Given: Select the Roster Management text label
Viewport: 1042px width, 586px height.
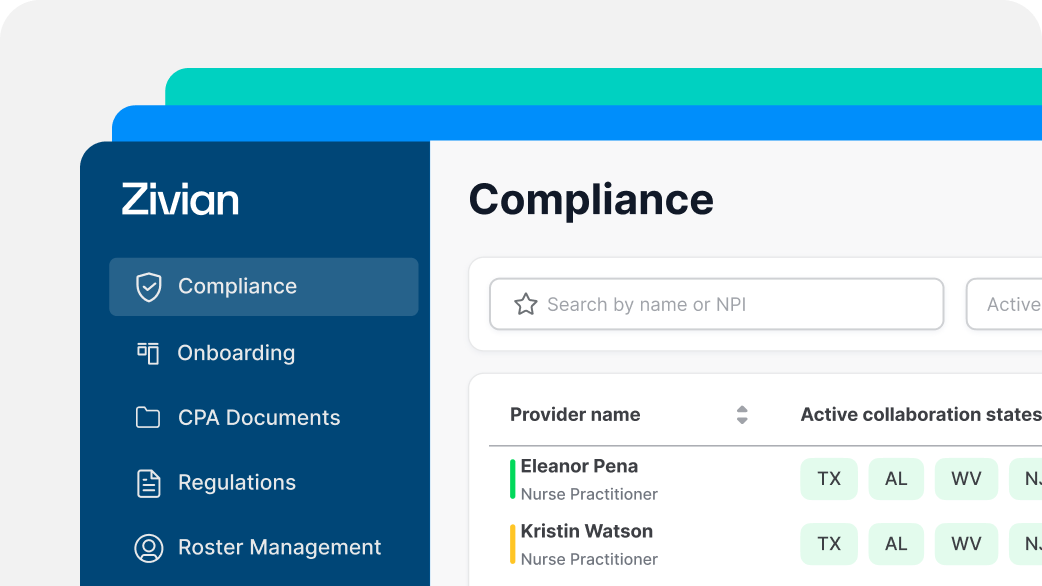Looking at the screenshot, I should [x=279, y=548].
